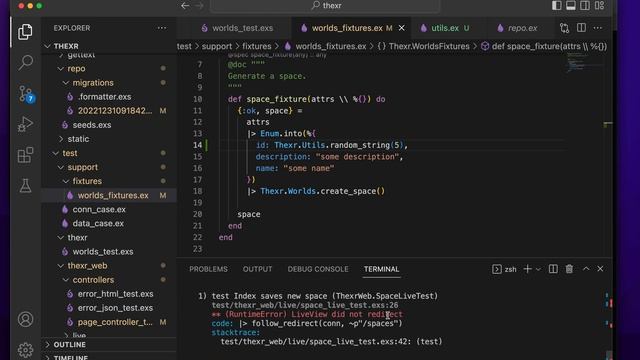Collapse the migrations folder

click(x=93, y=82)
